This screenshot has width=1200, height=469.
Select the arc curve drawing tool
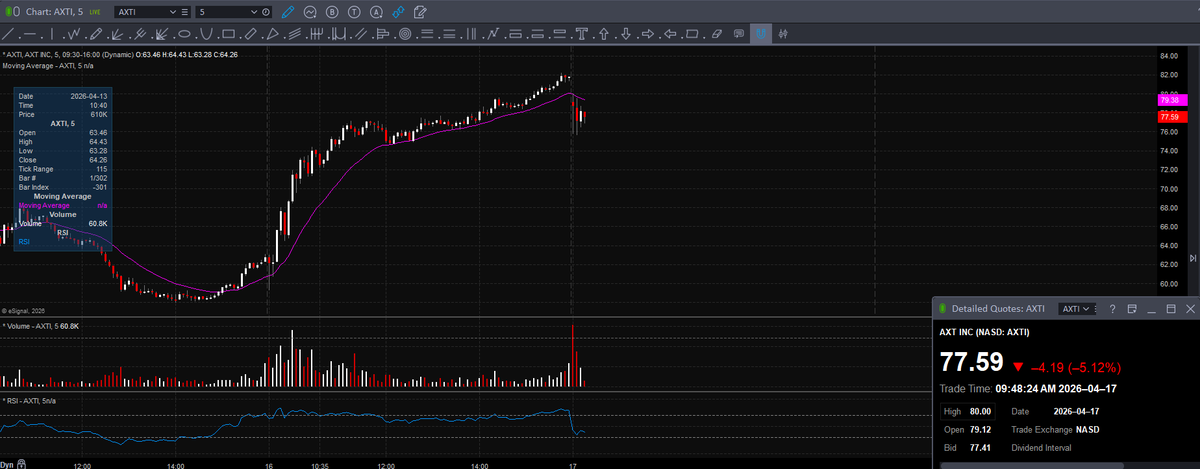pyautogui.click(x=206, y=34)
